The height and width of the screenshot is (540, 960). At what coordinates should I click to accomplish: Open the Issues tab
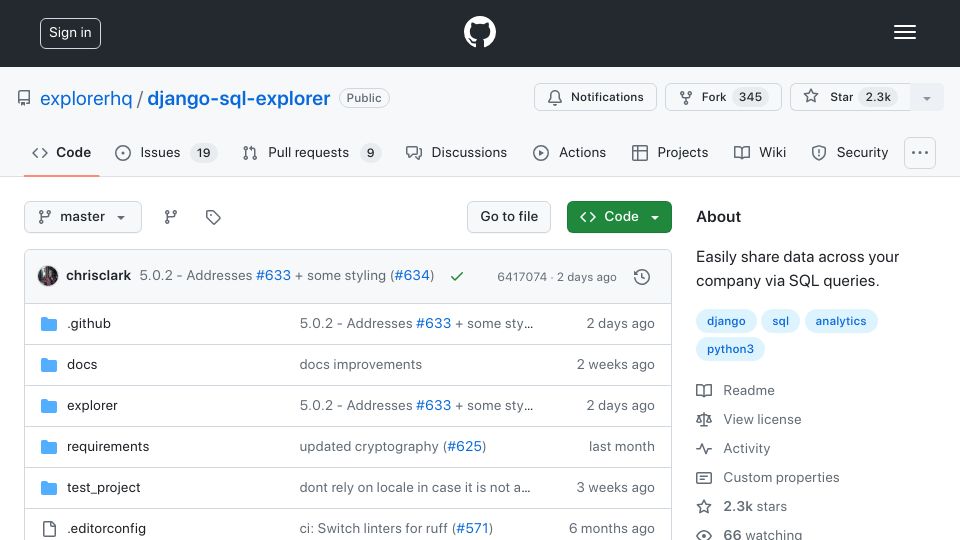[x=166, y=152]
